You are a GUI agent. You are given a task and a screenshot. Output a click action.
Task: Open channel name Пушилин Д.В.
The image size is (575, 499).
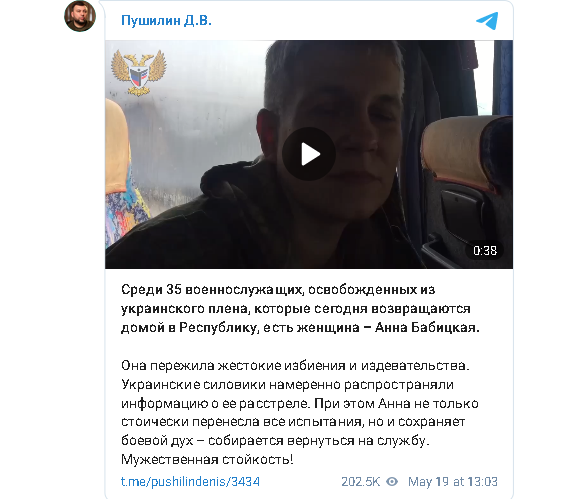coord(166,20)
